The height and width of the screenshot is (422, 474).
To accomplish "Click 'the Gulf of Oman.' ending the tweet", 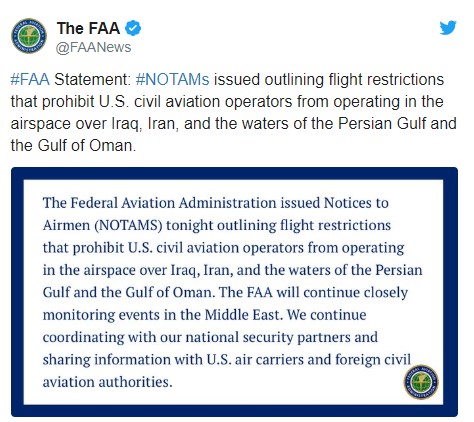I will (x=73, y=145).
